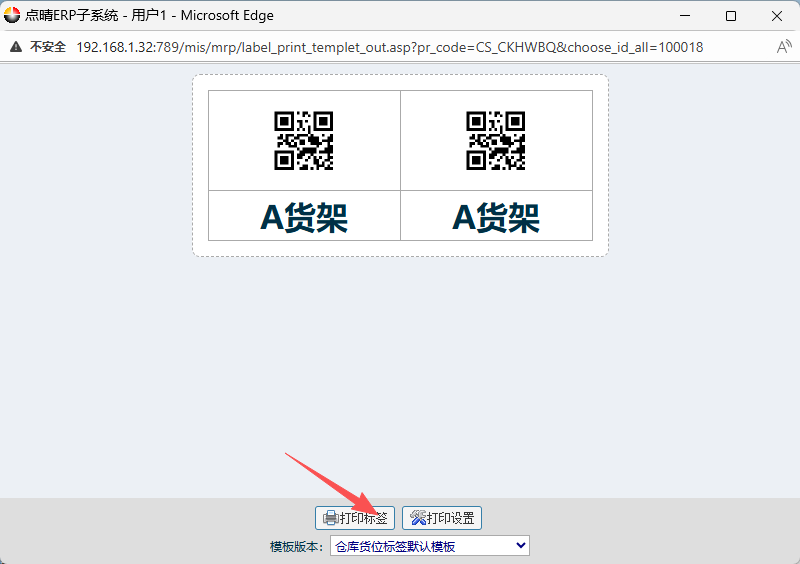Screen dimensions: 800x564
Task: Click the Read Aloud icon in address bar
Action: [784, 47]
